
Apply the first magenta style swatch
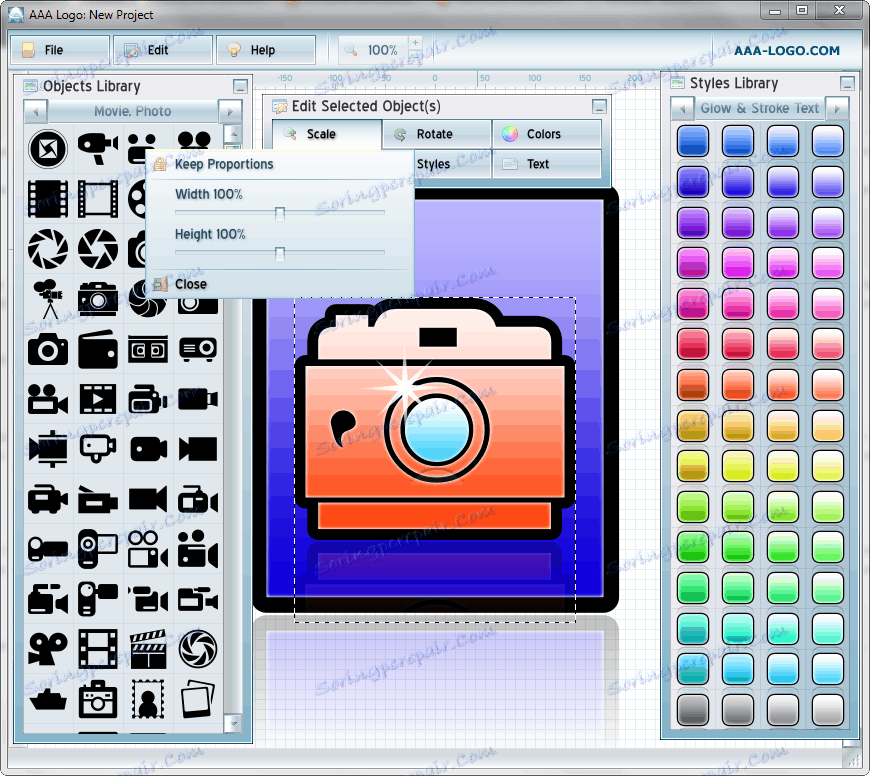click(693, 263)
